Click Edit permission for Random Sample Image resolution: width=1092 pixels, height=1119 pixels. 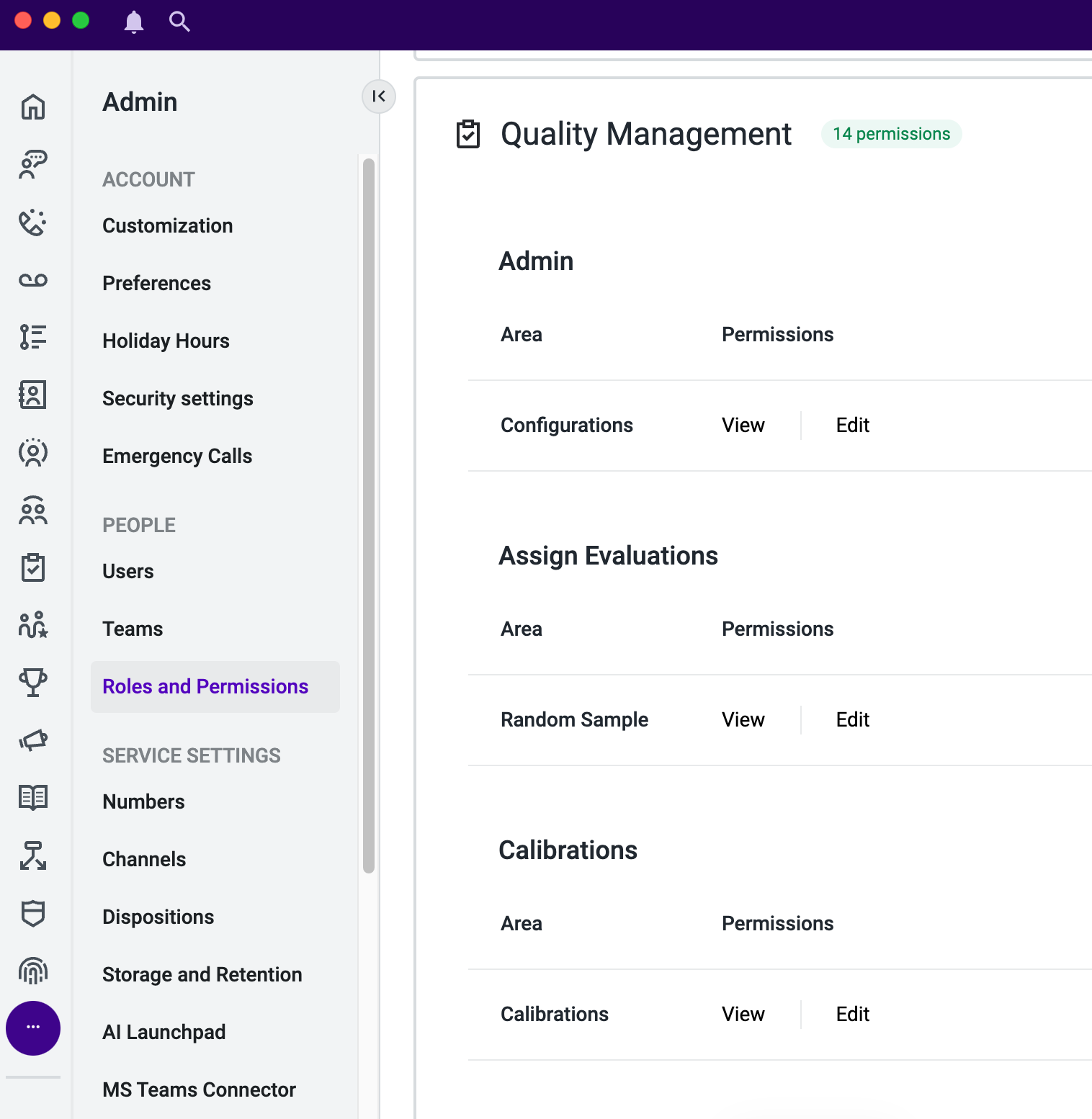click(x=853, y=719)
